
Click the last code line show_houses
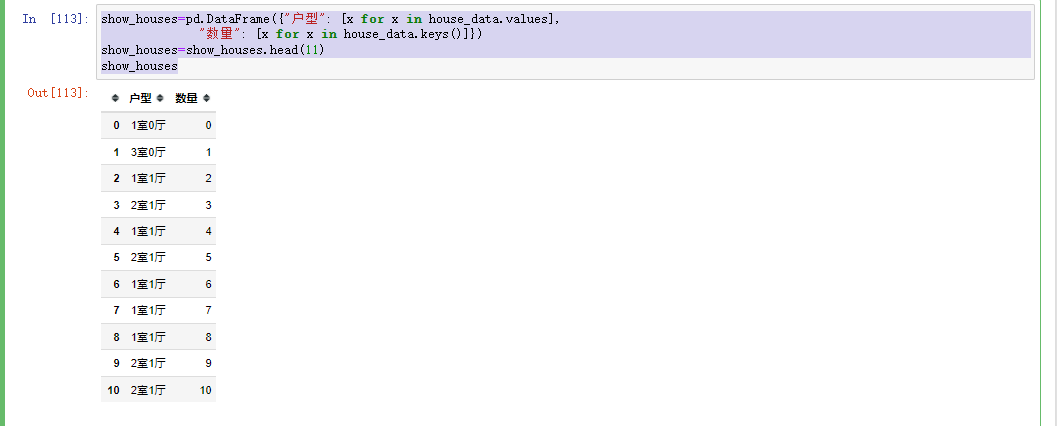pyautogui.click(x=140, y=66)
